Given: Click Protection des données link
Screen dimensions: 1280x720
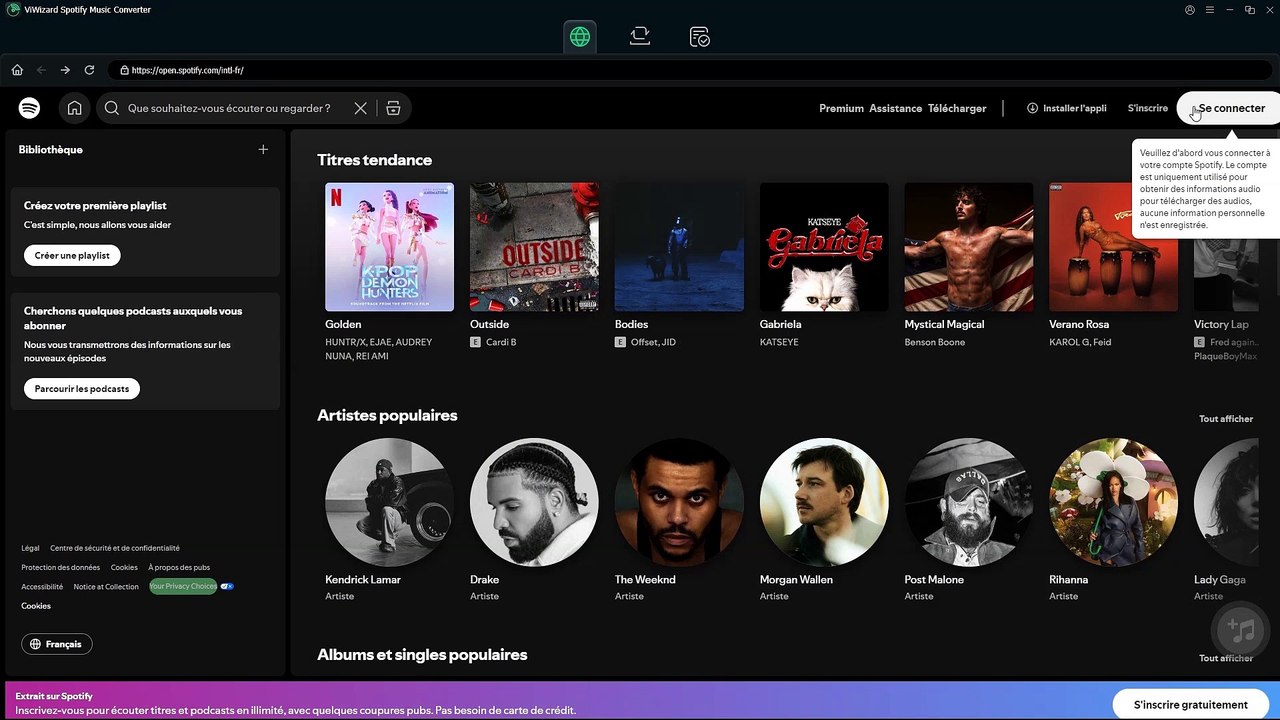Looking at the screenshot, I should click(x=61, y=567).
